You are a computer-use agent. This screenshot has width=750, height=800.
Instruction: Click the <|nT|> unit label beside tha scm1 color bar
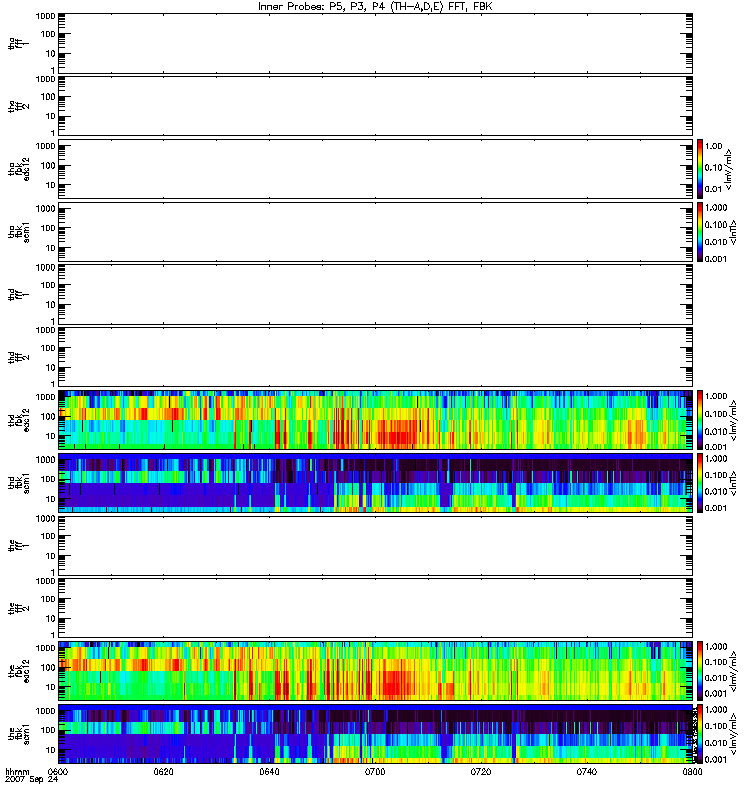[733, 232]
